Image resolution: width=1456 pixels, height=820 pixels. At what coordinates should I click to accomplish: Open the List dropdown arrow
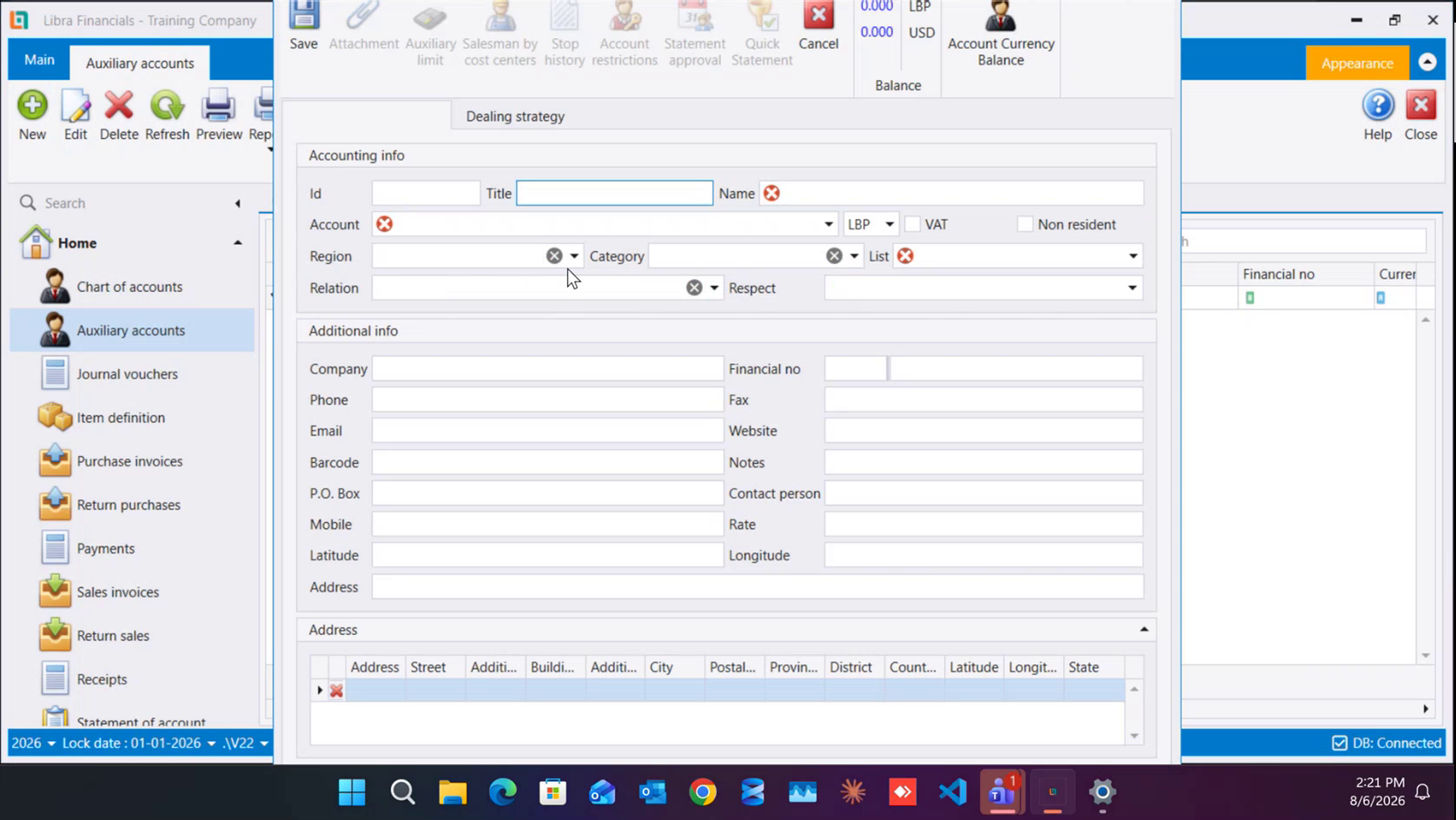(x=1133, y=256)
